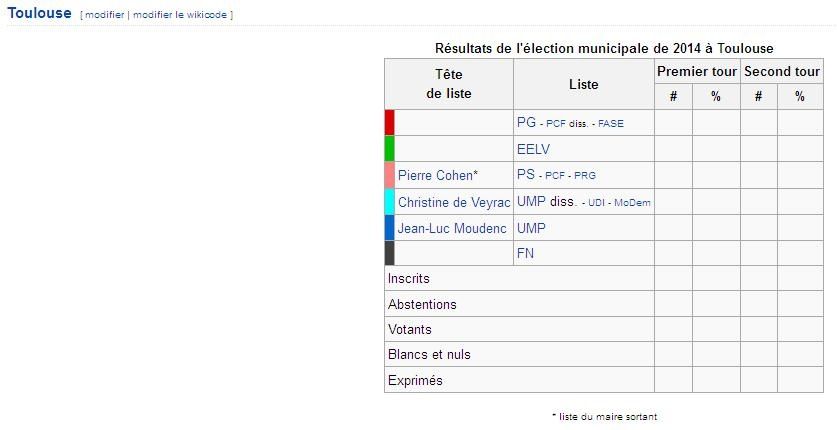Click the red PG color swatch
Viewport: 837px width, 430px height.
click(x=390, y=123)
